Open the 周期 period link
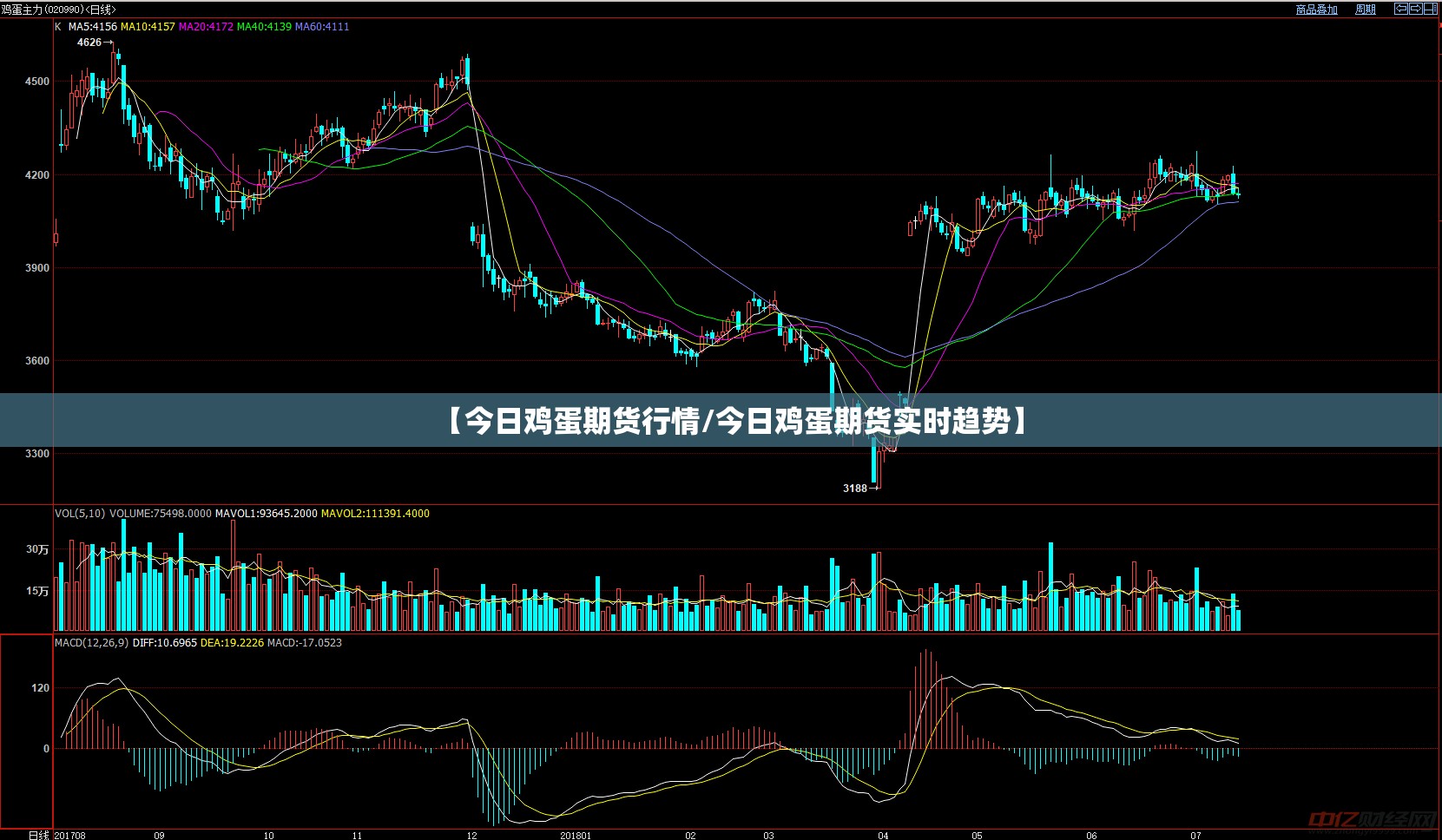Viewport: 1442px width, 840px height. [x=1365, y=10]
